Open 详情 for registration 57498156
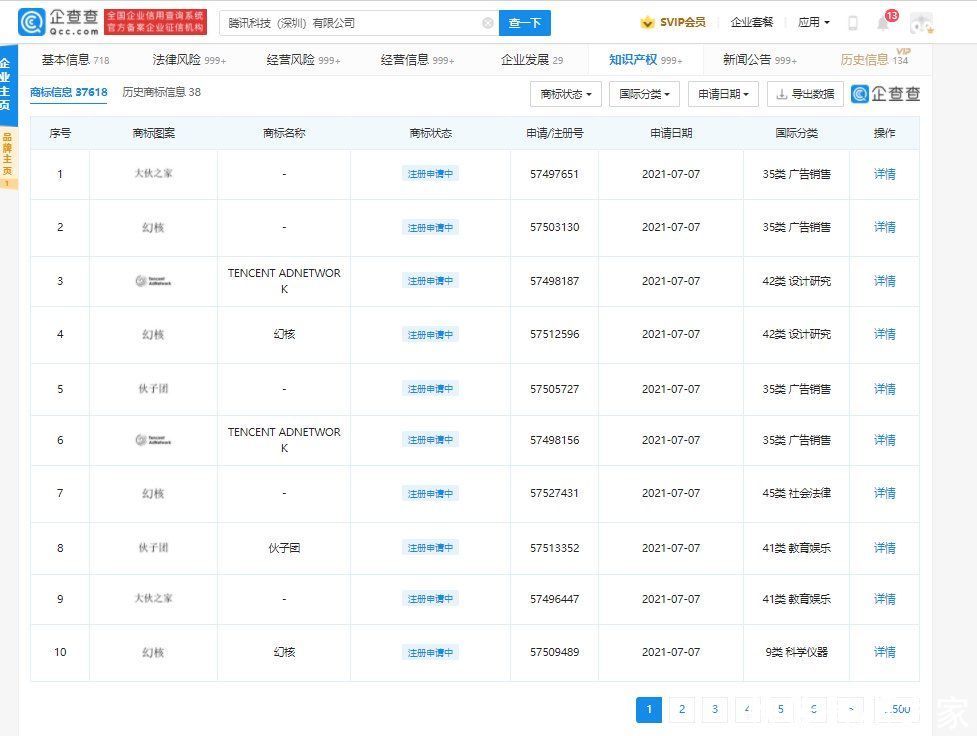This screenshot has height=736, width=977. 884,440
